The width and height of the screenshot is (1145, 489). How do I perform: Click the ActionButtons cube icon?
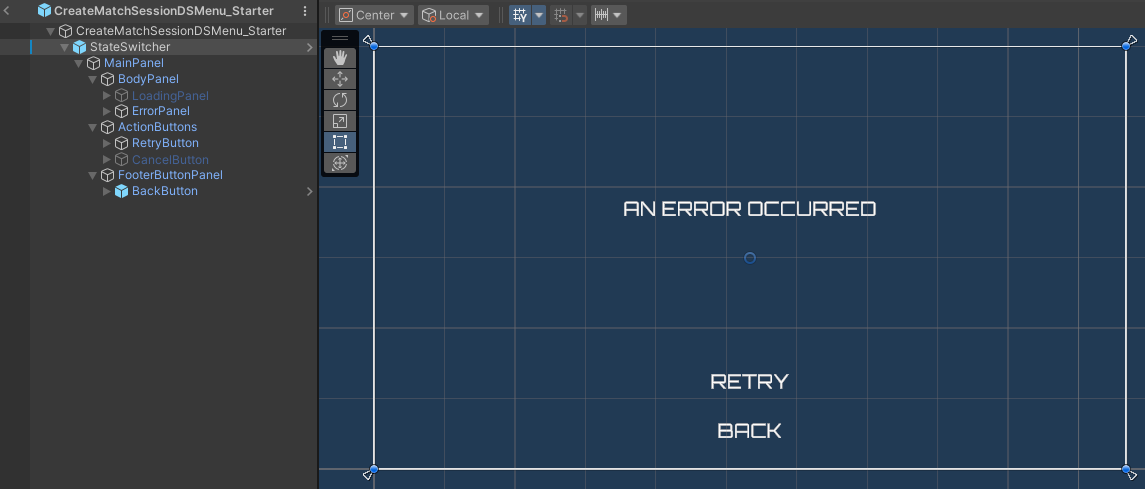[x=107, y=127]
